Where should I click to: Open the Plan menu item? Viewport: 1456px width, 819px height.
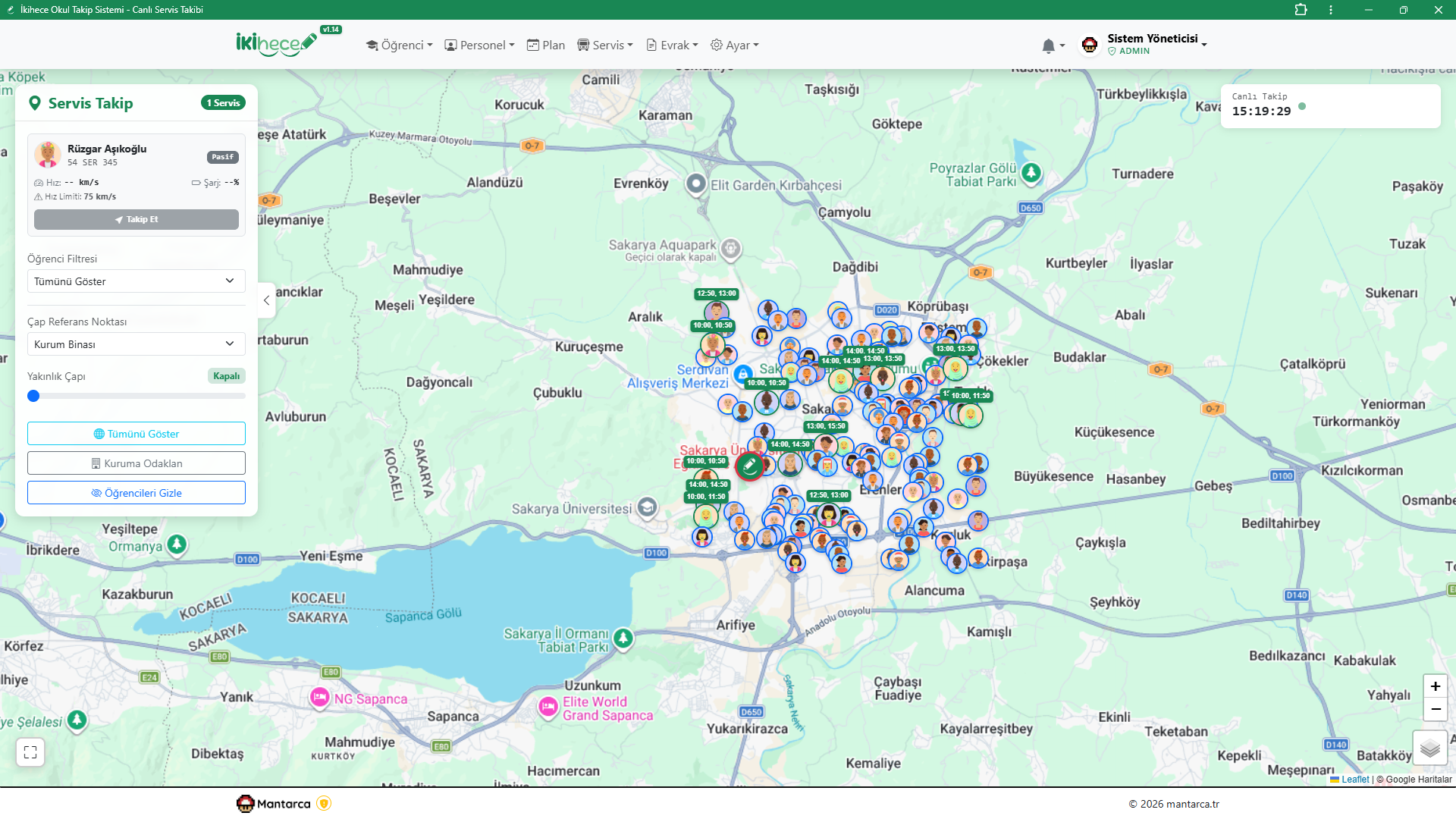[546, 45]
